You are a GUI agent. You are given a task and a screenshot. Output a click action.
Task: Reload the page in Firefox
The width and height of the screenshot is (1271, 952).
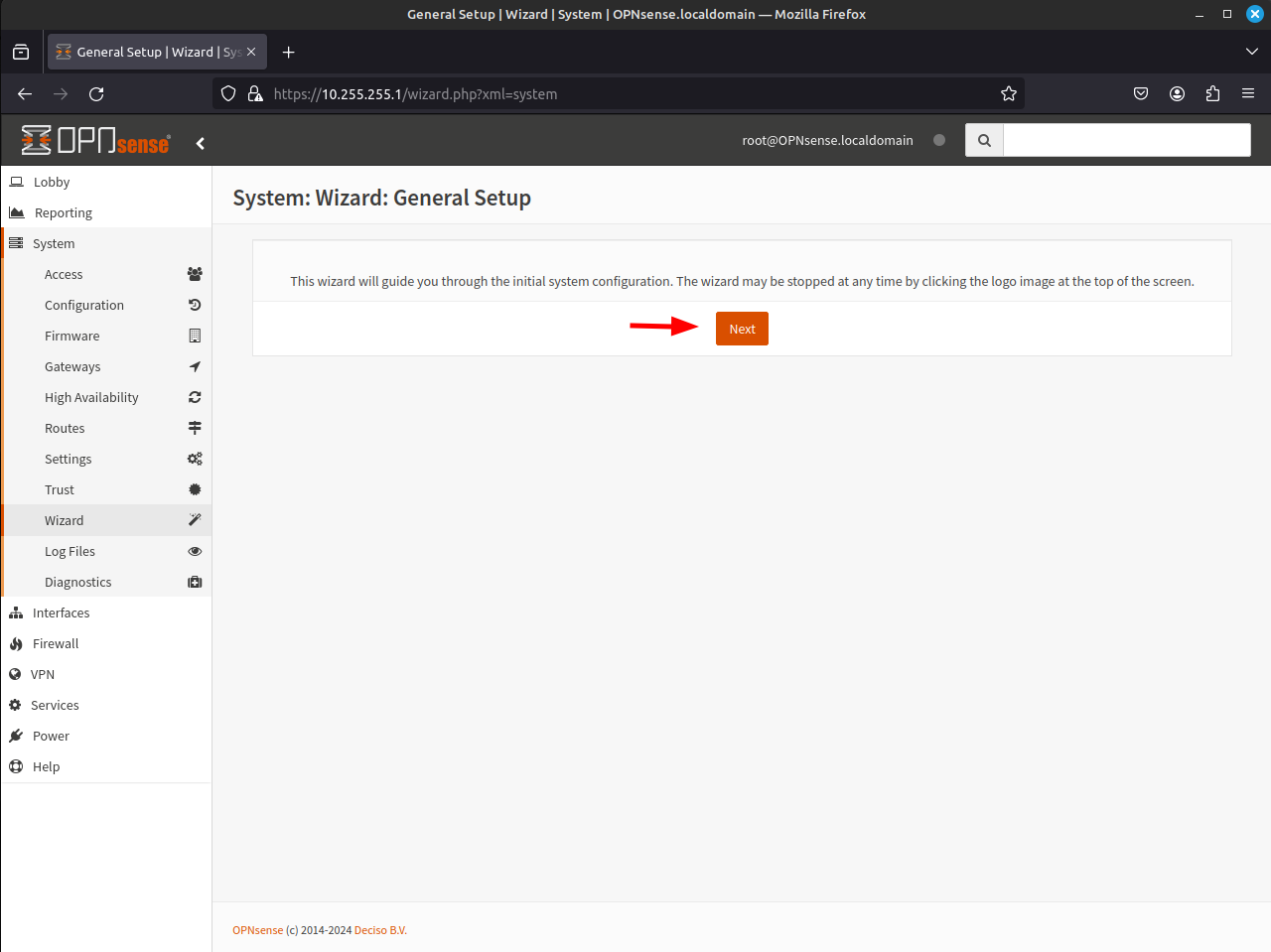pyautogui.click(x=96, y=93)
